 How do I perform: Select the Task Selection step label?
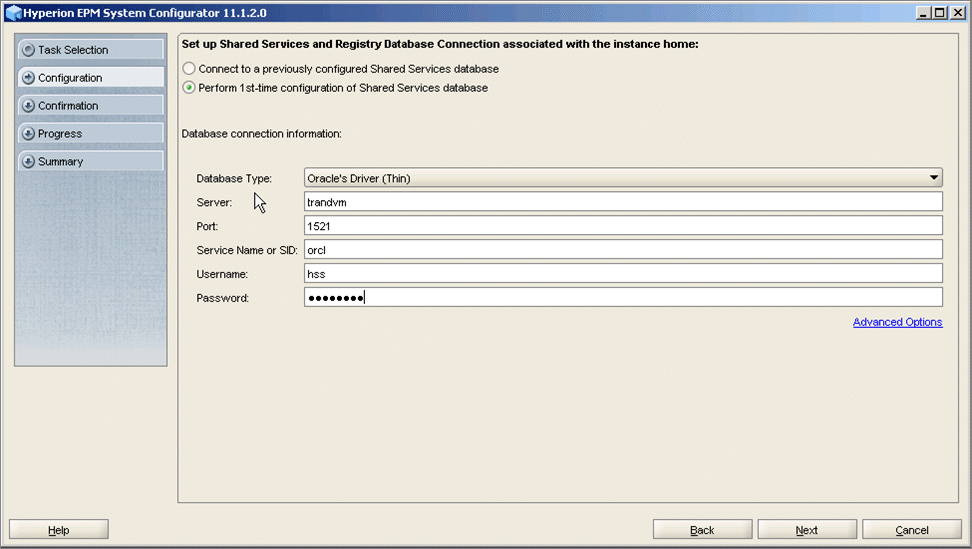pyautogui.click(x=73, y=50)
